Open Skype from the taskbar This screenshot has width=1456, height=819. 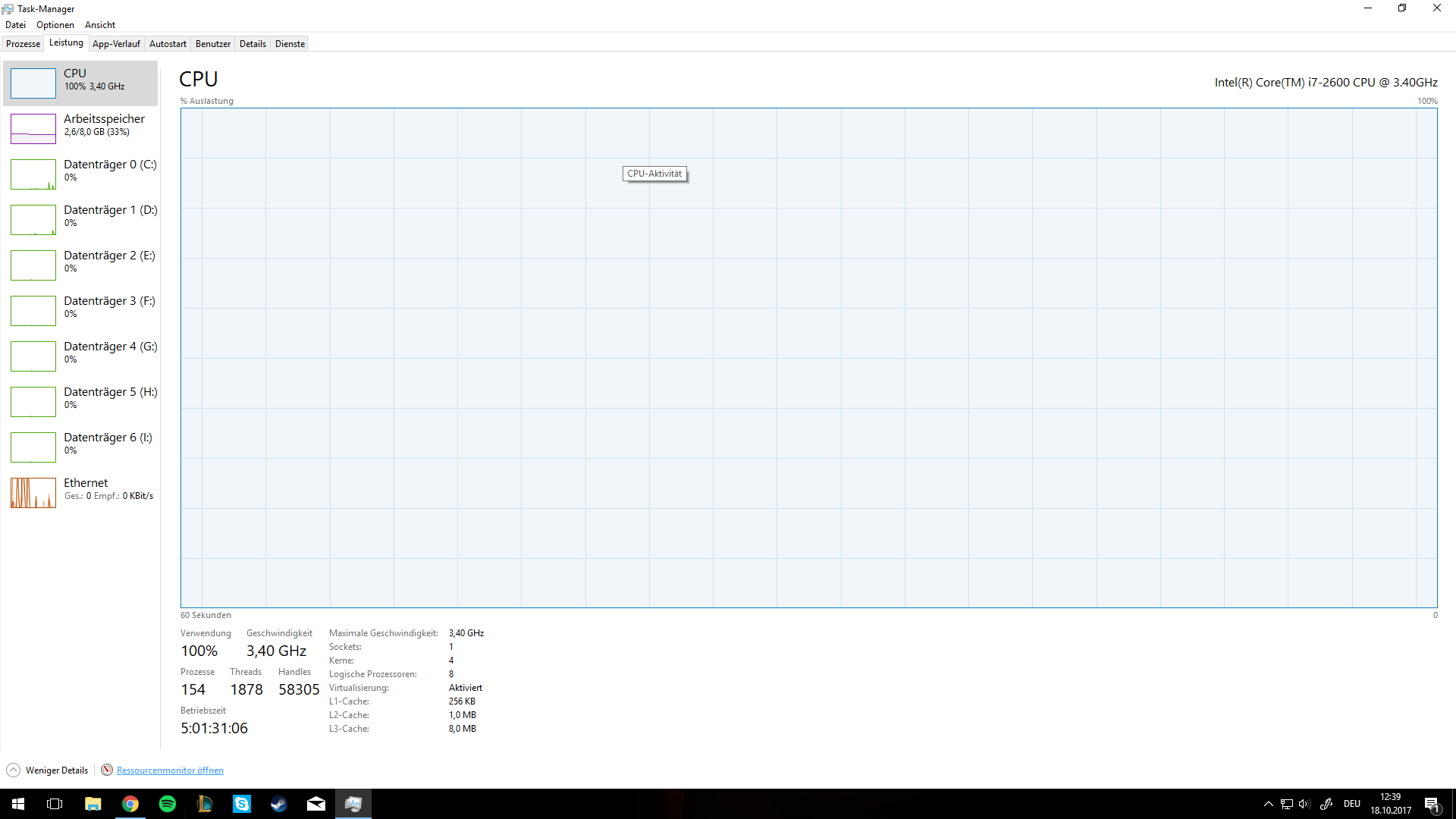(x=242, y=804)
